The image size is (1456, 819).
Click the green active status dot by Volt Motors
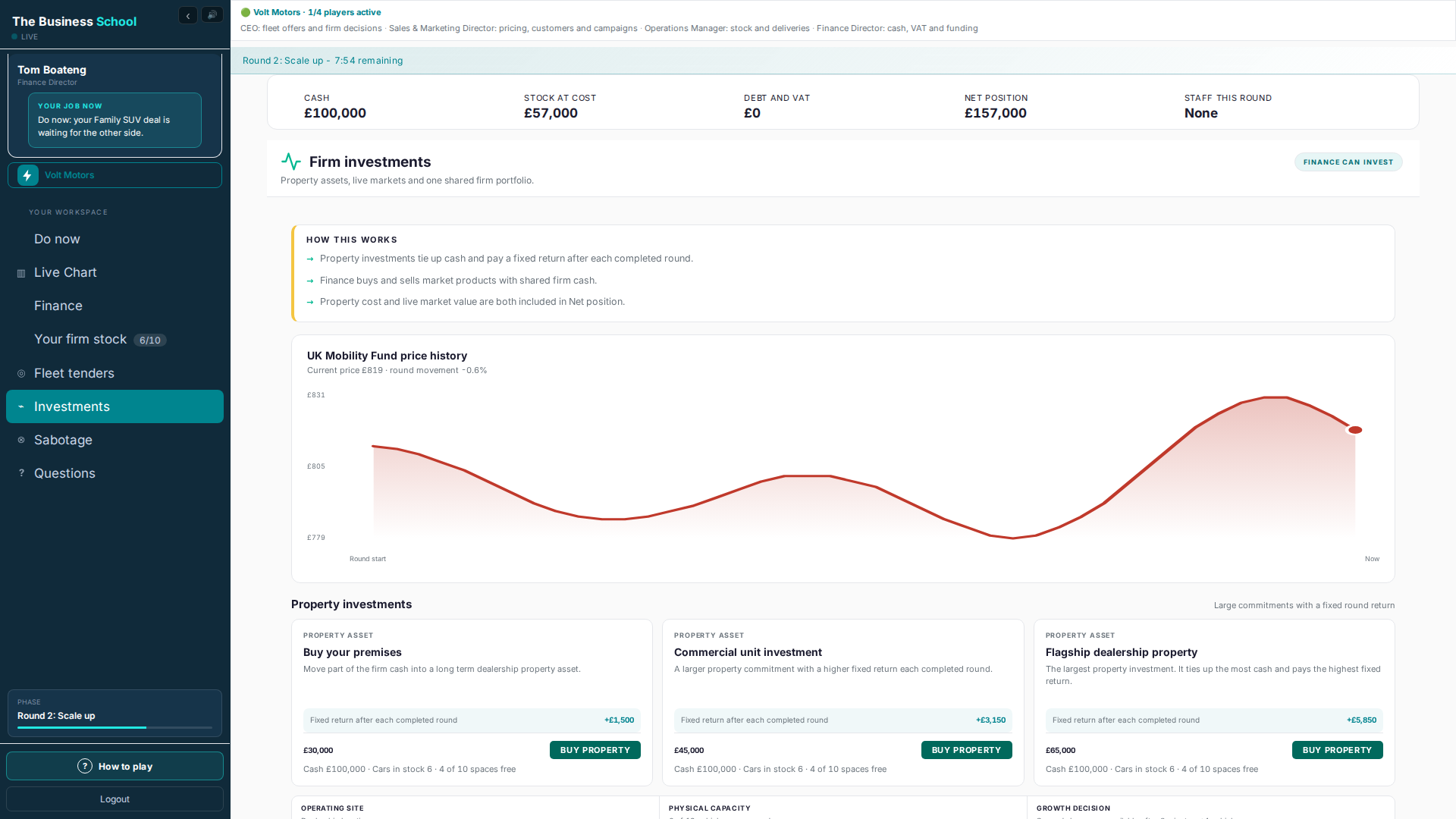[x=246, y=12]
